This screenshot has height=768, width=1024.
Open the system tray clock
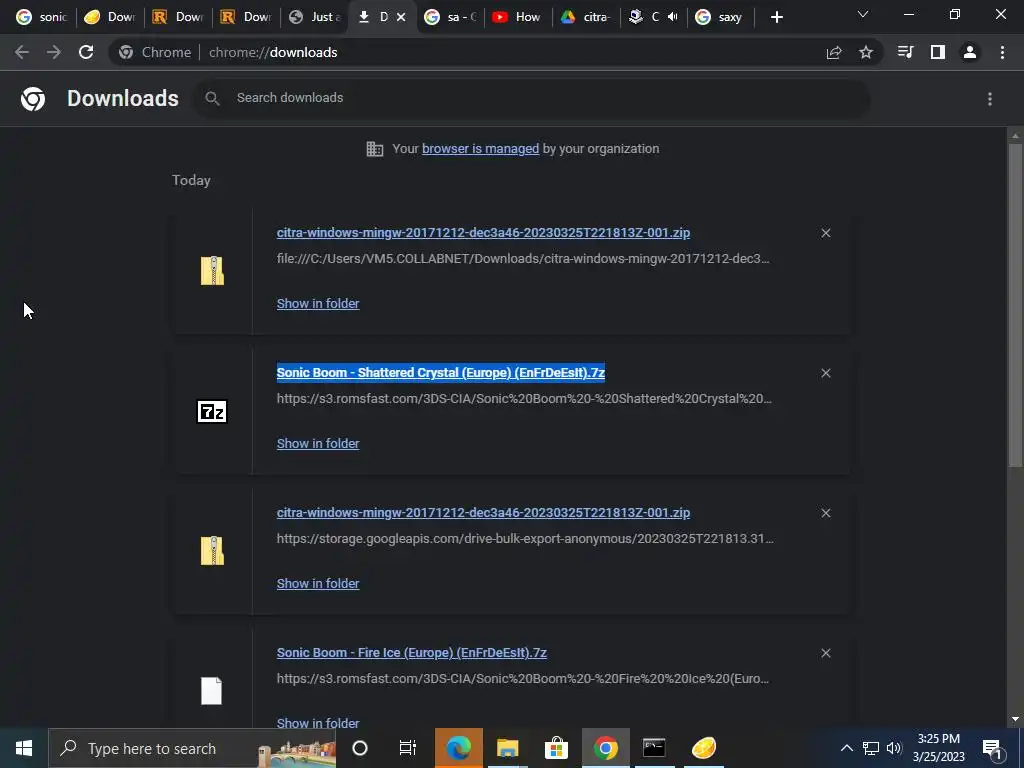(938, 748)
